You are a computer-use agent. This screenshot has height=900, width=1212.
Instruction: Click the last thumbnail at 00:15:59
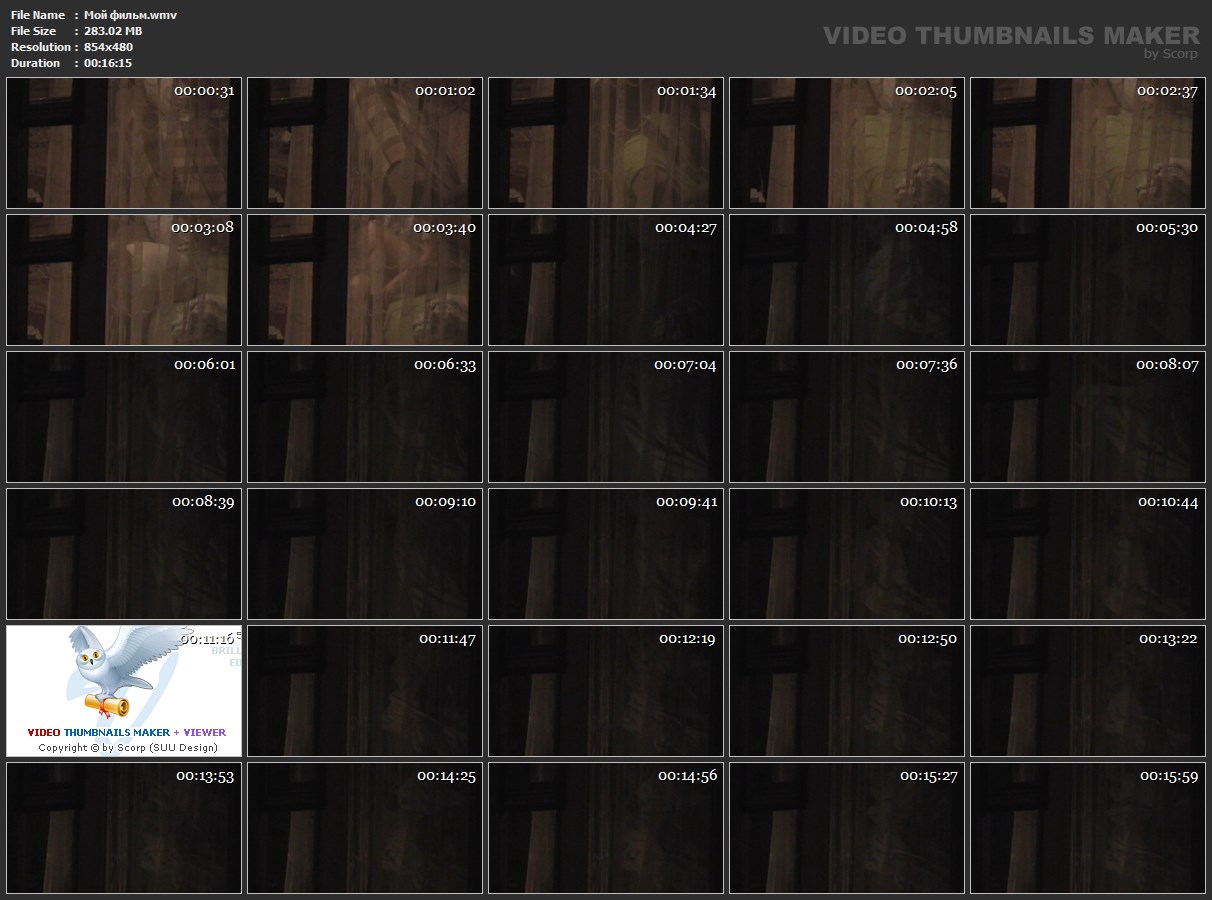click(1088, 828)
